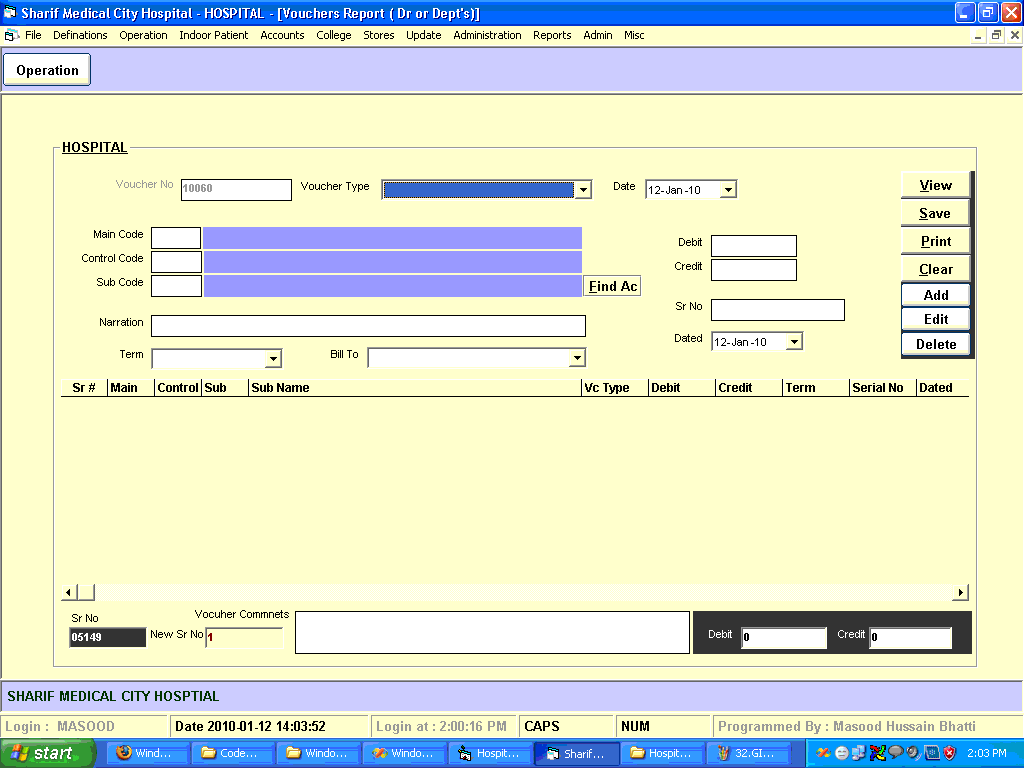Click the Serial No column header
1024x768 pixels.
[x=882, y=388]
